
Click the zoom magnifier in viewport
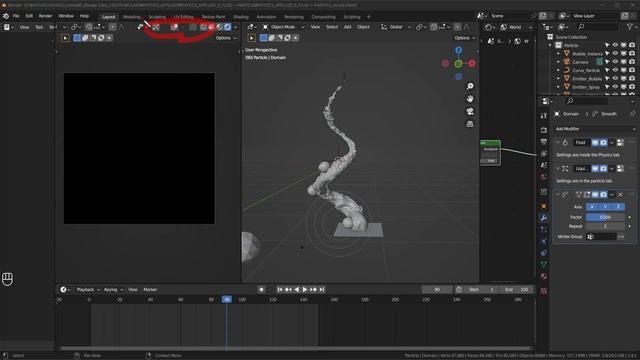point(470,86)
